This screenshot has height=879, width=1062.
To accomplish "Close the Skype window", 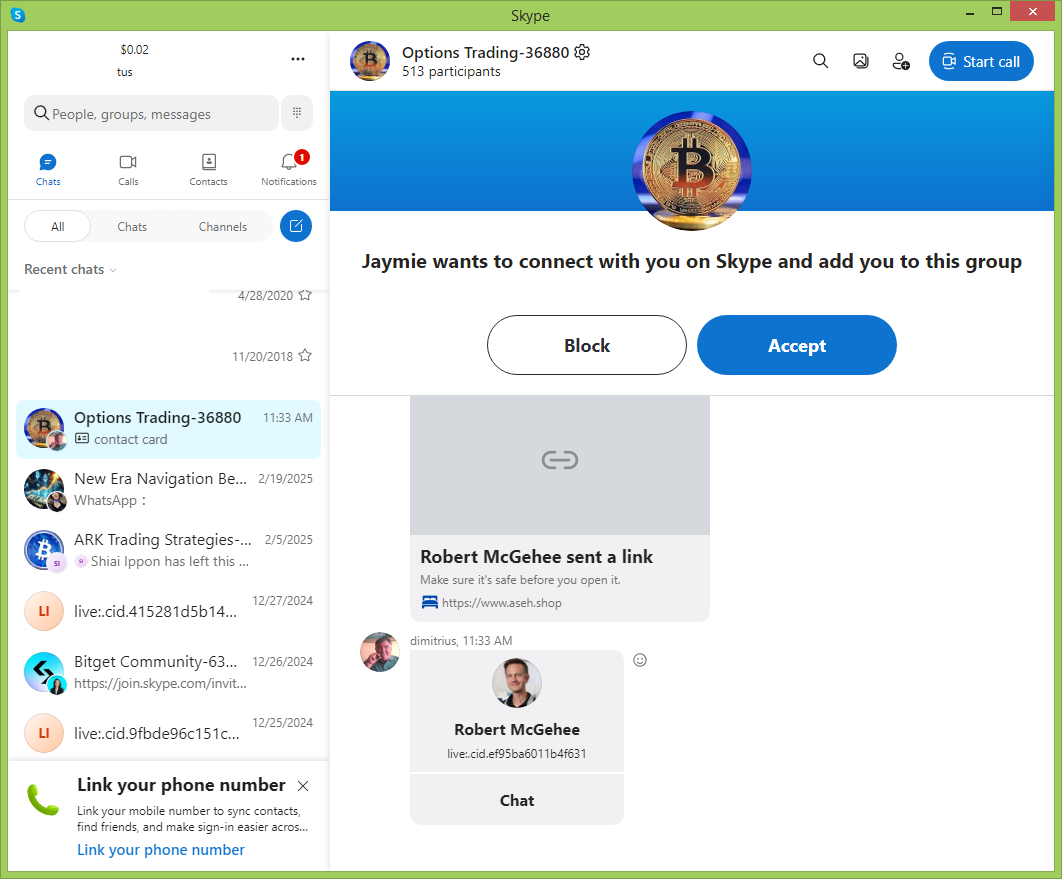I will (1033, 12).
